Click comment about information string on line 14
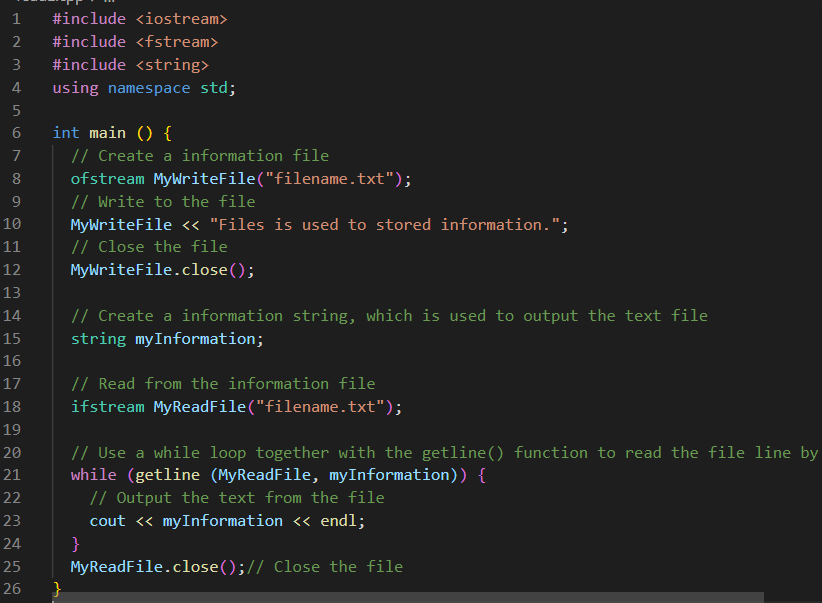The image size is (822, 603). pyautogui.click(x=389, y=316)
